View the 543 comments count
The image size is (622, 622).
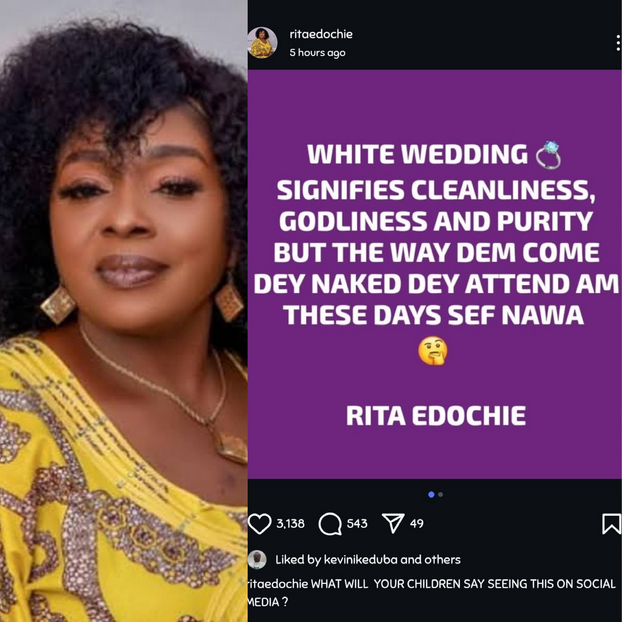[x=357, y=523]
